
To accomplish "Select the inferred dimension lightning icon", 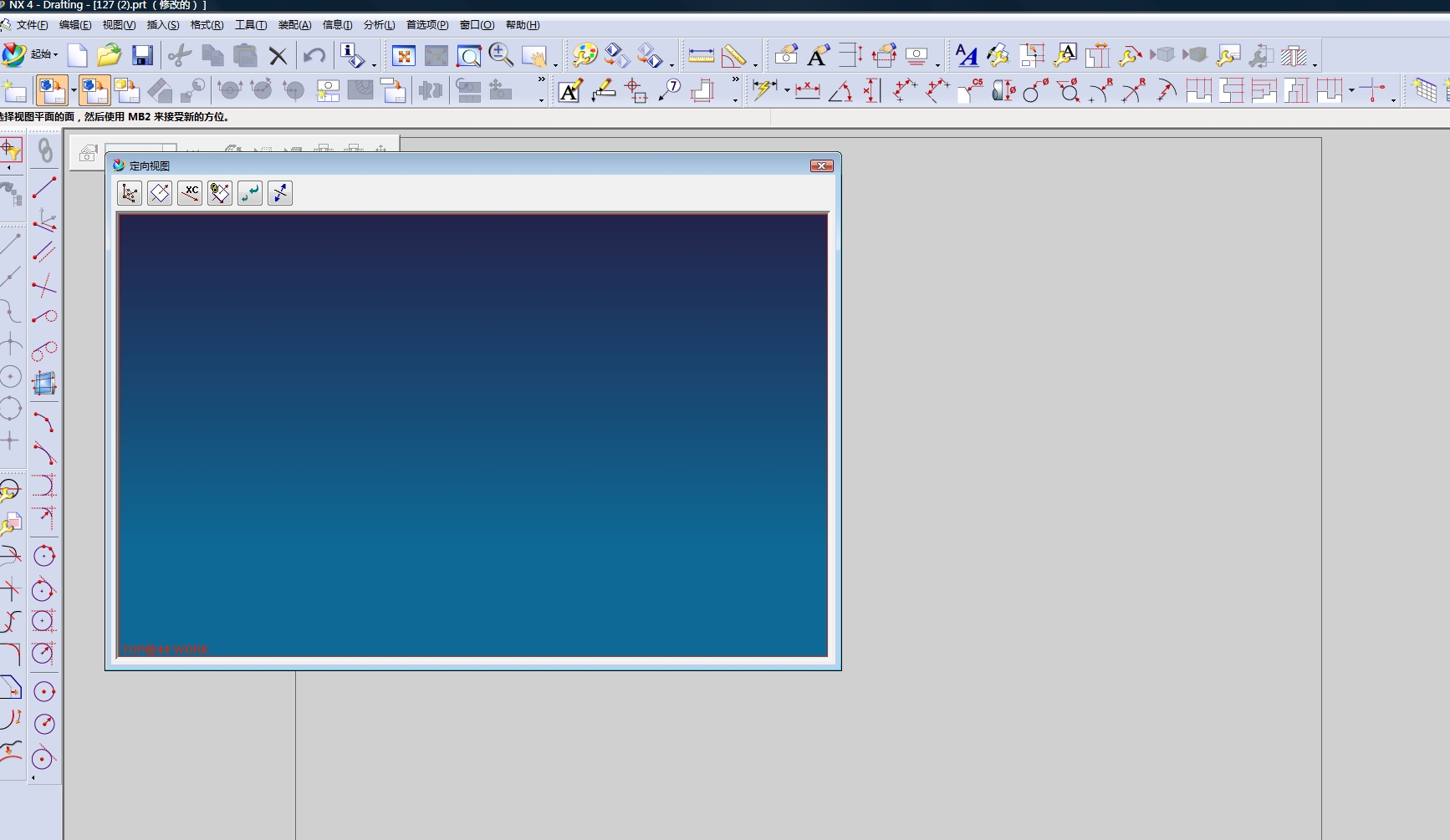I will pyautogui.click(x=764, y=90).
